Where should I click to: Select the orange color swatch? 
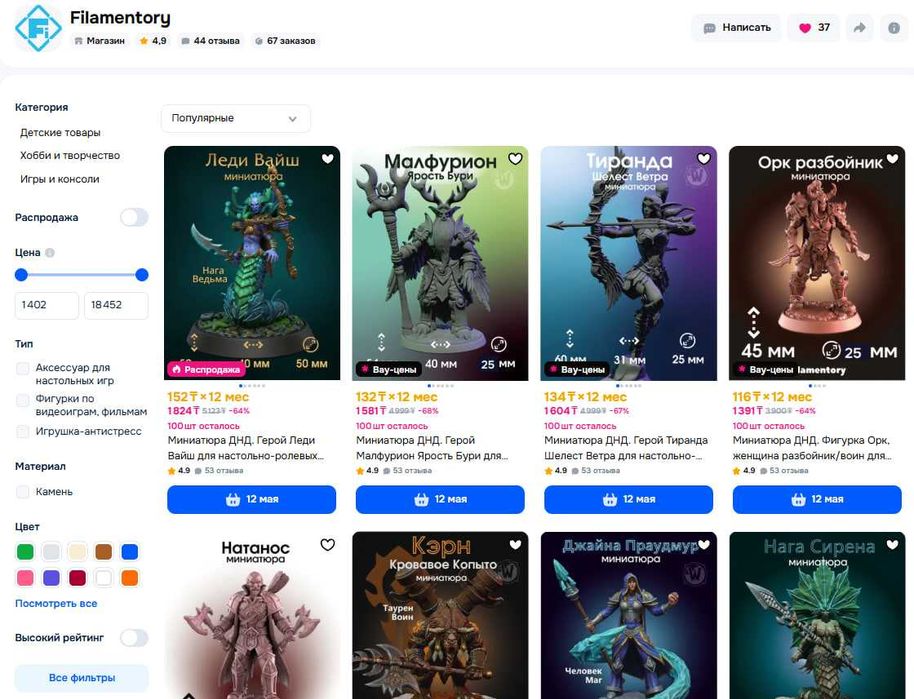tap(130, 578)
